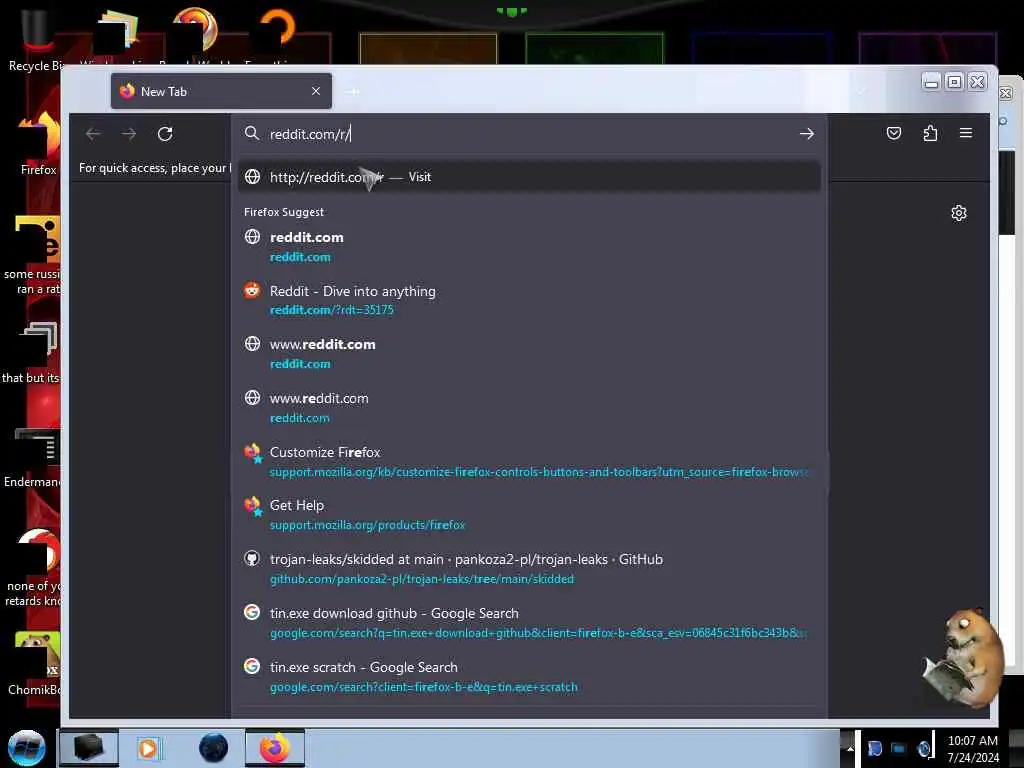The width and height of the screenshot is (1024, 768).
Task: Open the Windows Start orb
Action: click(27, 748)
